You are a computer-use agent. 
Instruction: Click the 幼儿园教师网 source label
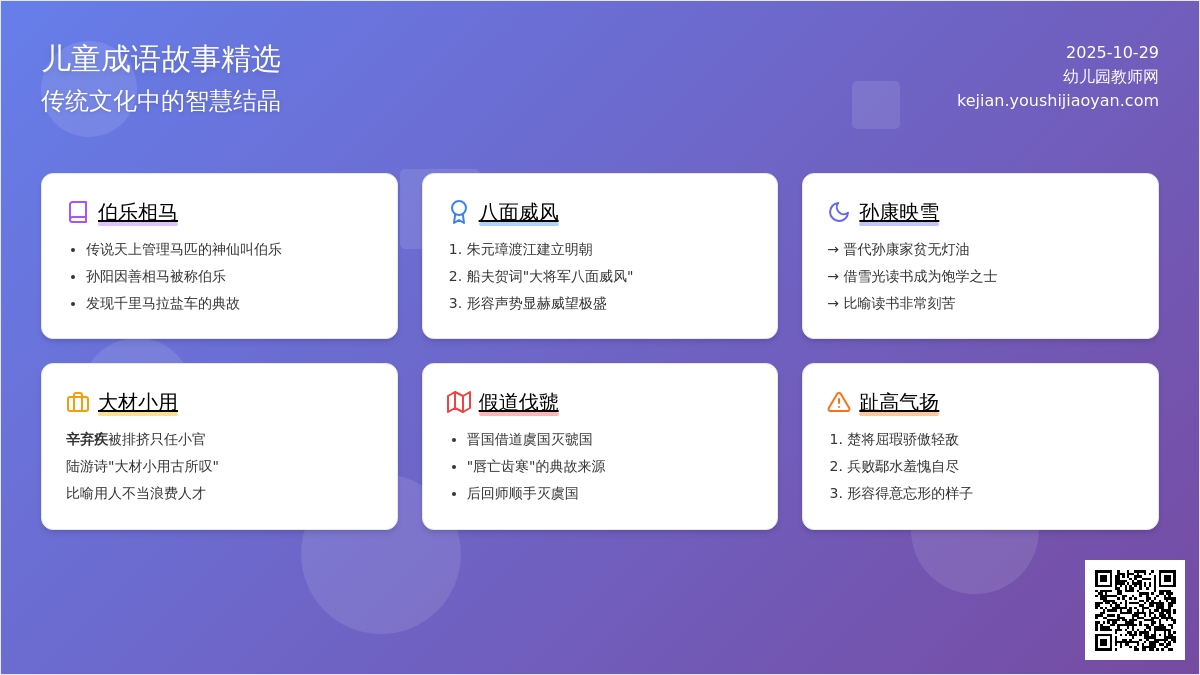pos(1110,76)
